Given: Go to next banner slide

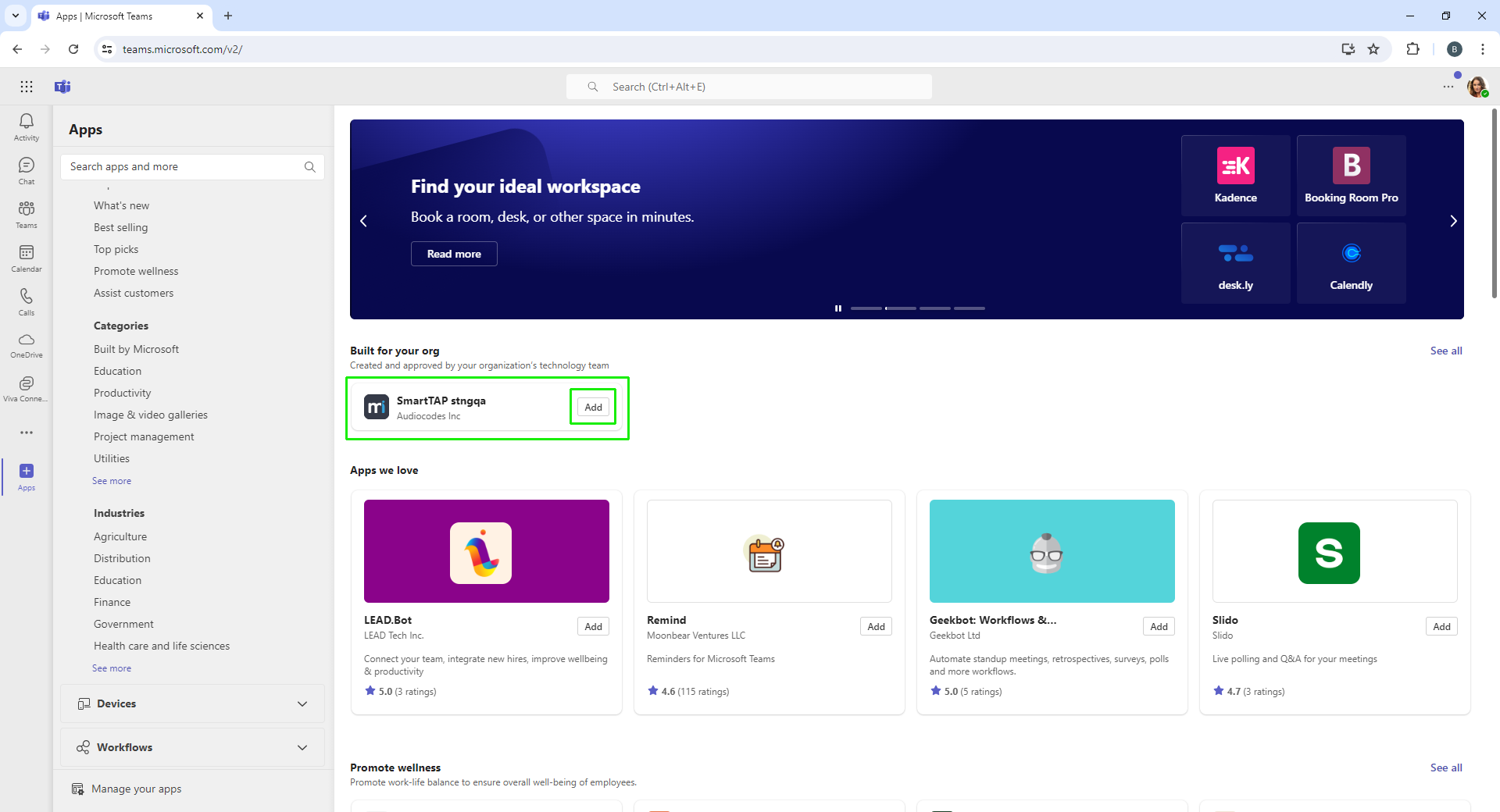Looking at the screenshot, I should click(x=1453, y=221).
